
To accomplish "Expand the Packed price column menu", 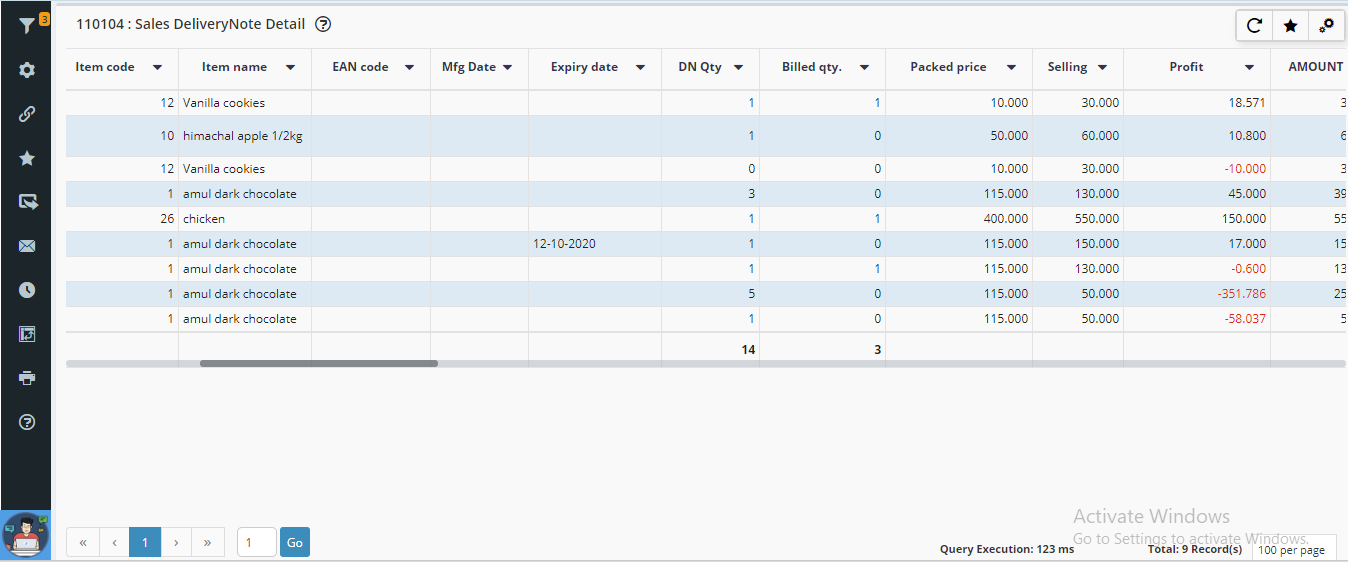I will 1011,68.
